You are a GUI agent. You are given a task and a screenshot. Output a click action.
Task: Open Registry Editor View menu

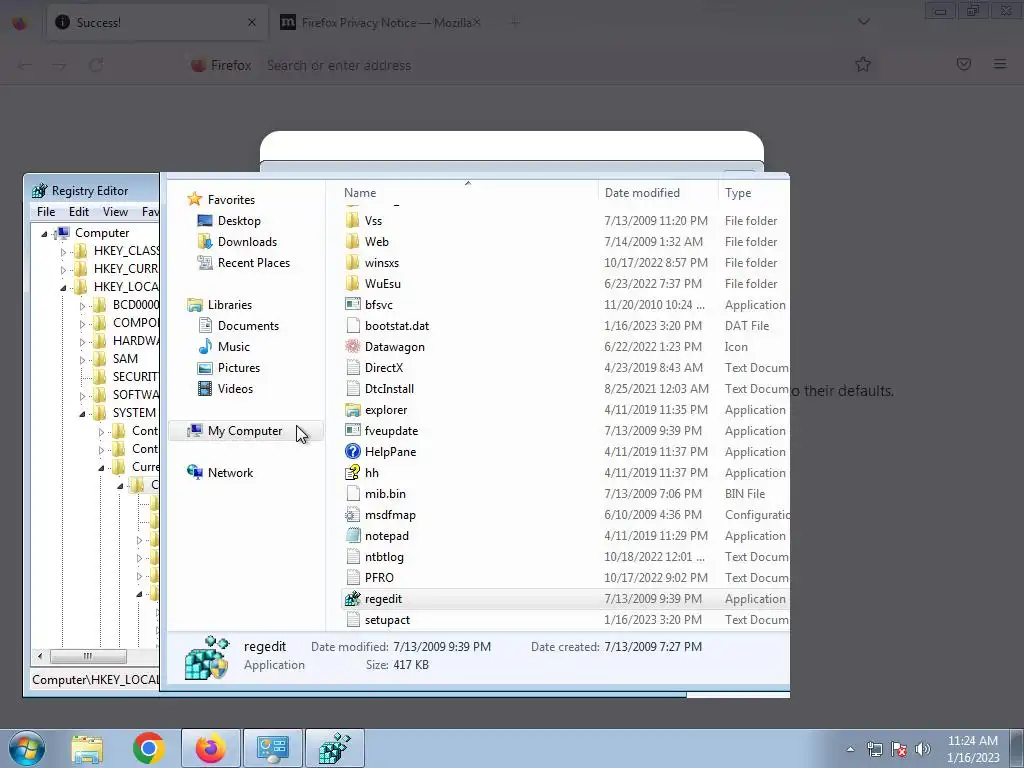tap(115, 212)
